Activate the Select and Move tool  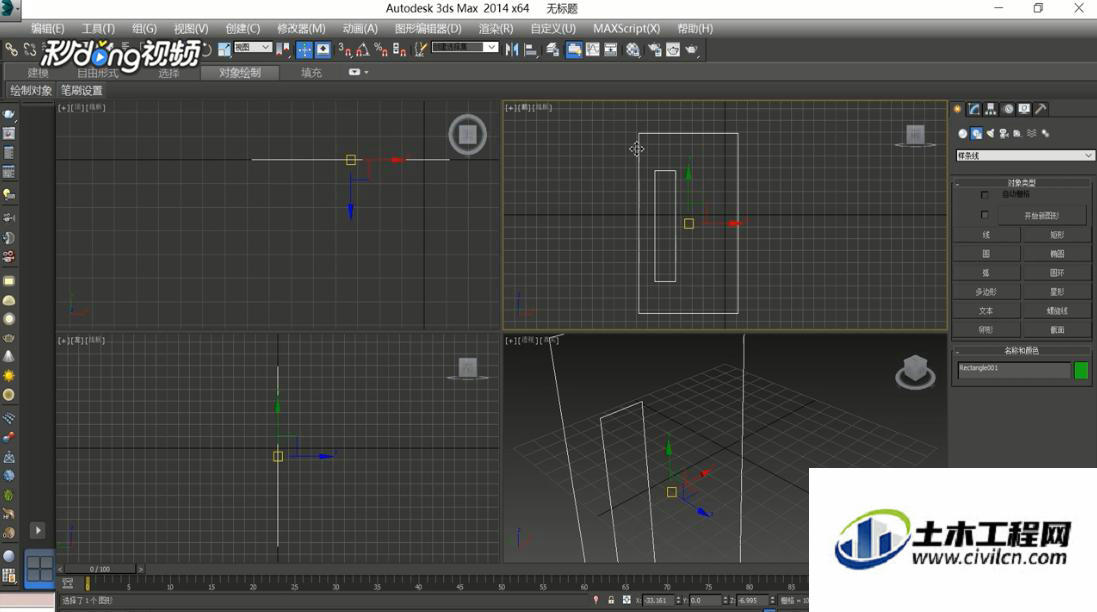click(x=304, y=49)
